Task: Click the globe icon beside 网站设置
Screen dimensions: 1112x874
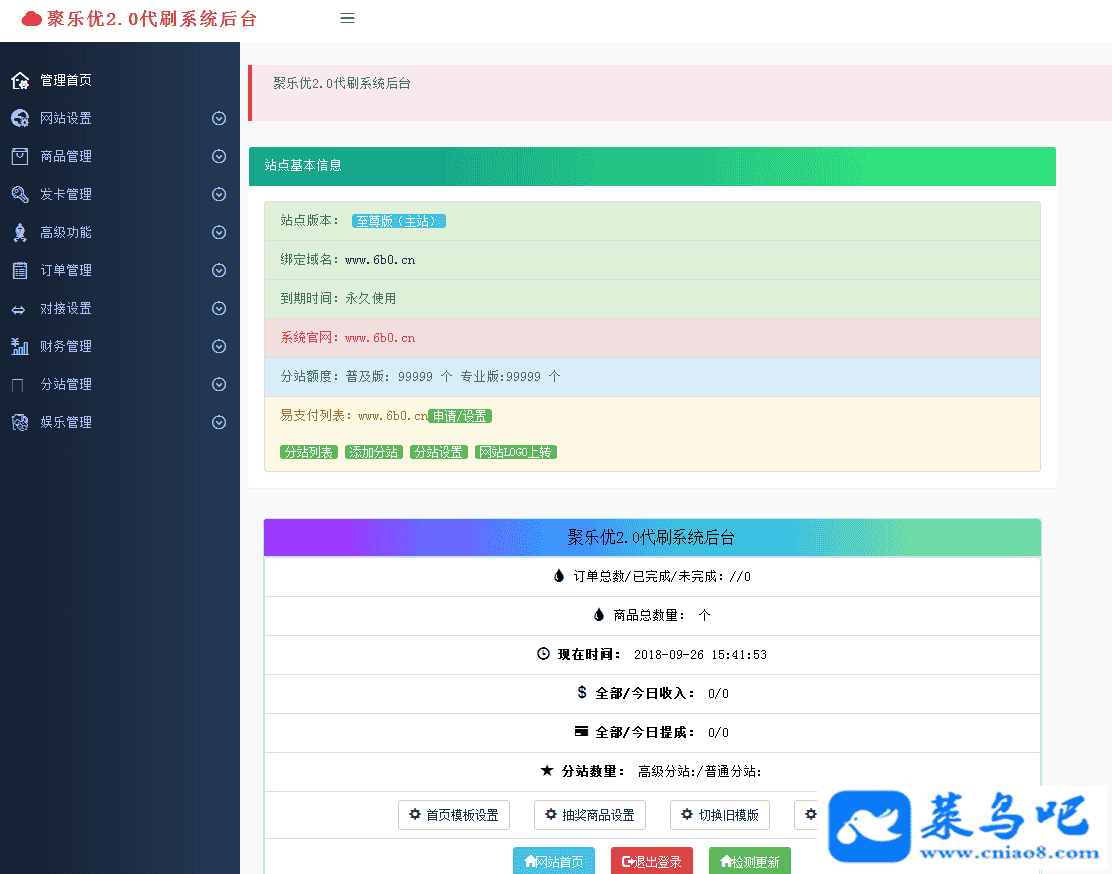Action: (x=20, y=118)
